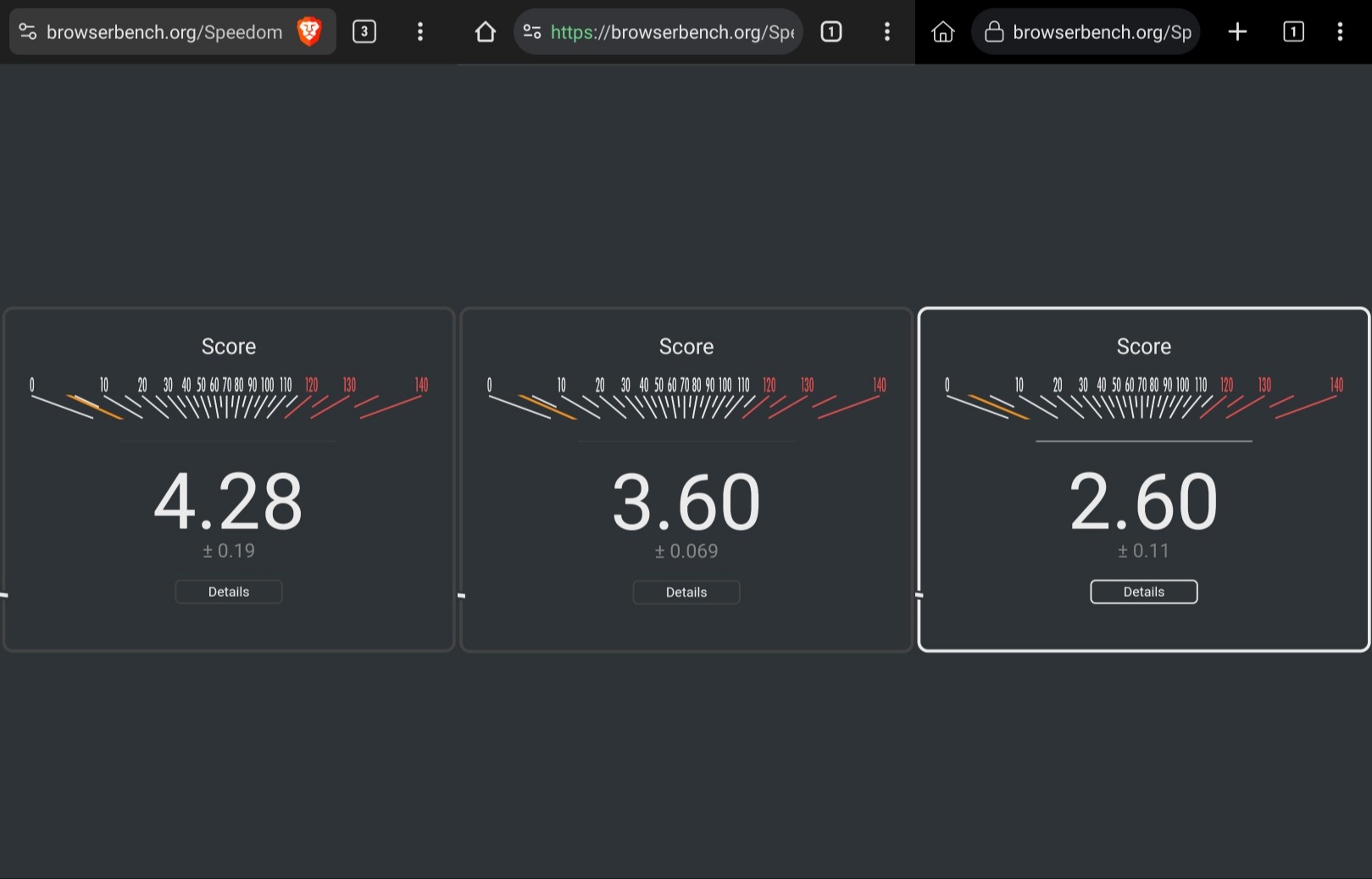Open the overflow menu next to the https browser's tab counter
Screen dimensions: 1372x879
point(887,32)
